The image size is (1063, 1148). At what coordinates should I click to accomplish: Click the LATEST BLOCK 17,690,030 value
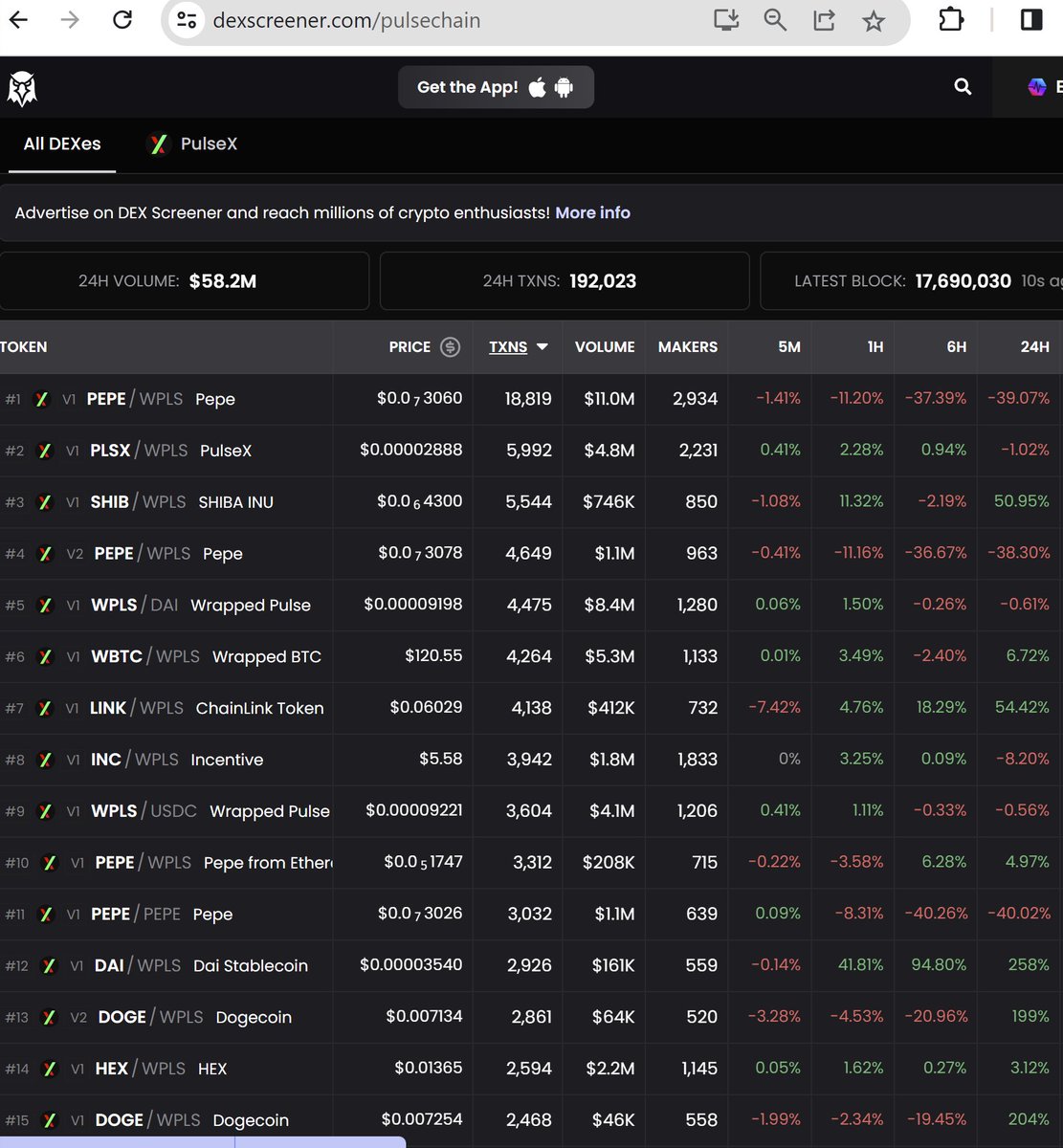click(963, 281)
